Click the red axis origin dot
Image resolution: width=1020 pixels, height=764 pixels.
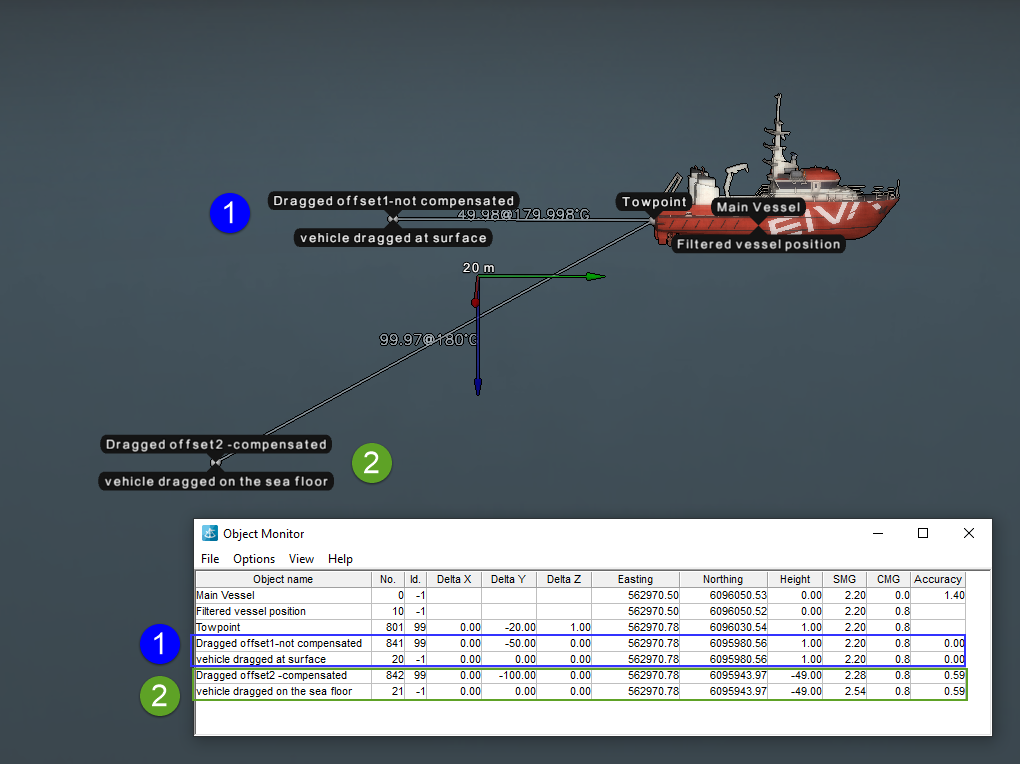(476, 303)
